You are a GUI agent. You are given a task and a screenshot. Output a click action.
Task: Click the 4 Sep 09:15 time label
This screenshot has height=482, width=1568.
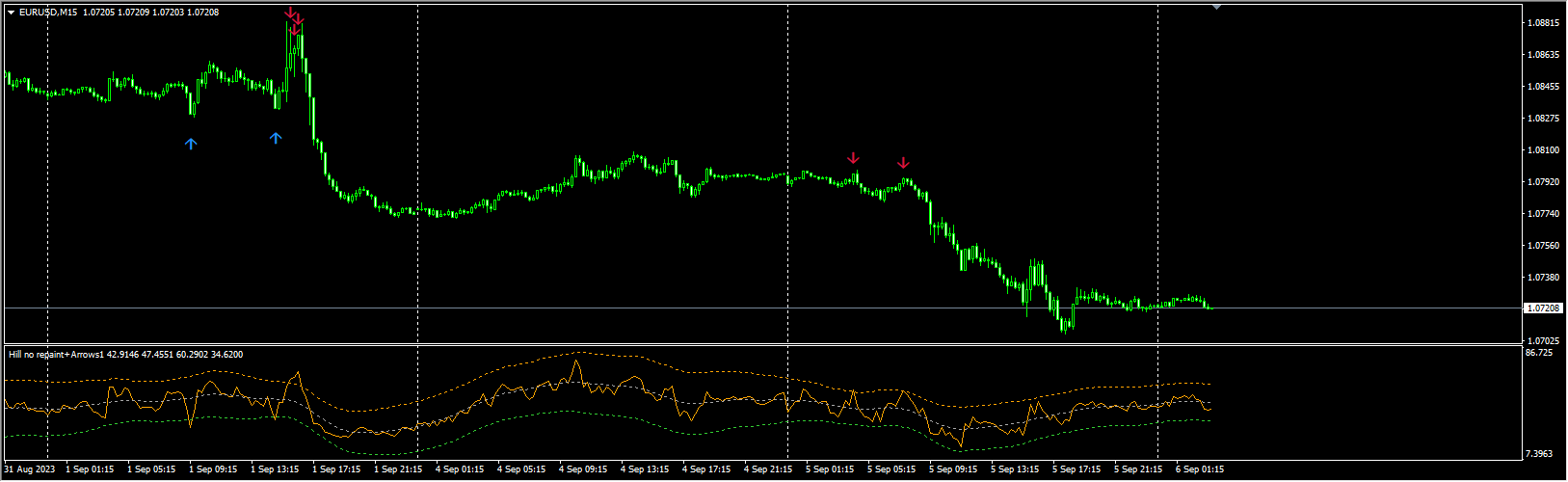[x=583, y=470]
